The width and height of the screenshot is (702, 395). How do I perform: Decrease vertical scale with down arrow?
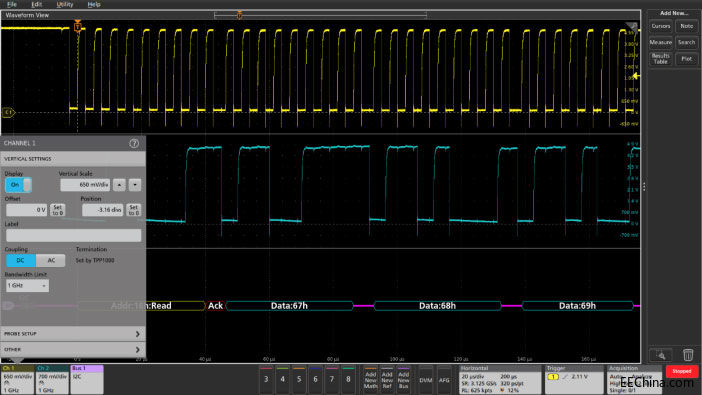click(135, 185)
